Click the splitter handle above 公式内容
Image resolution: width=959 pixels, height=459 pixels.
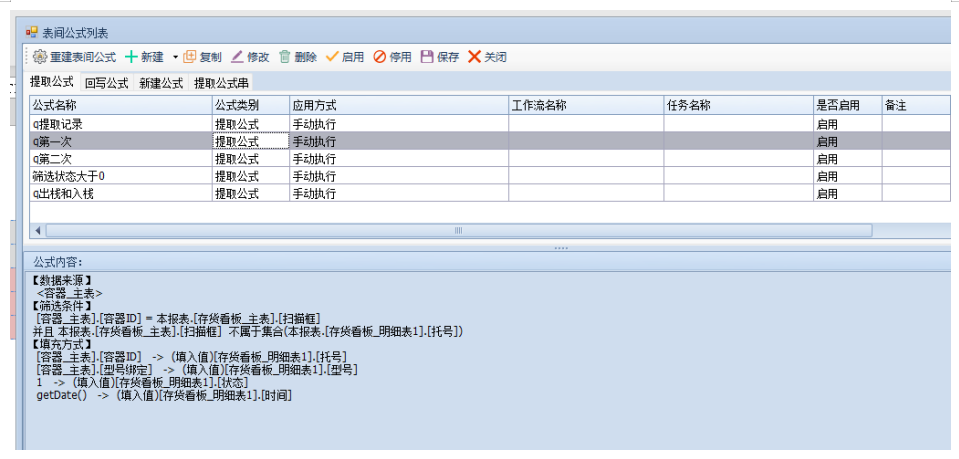pyautogui.click(x=561, y=247)
